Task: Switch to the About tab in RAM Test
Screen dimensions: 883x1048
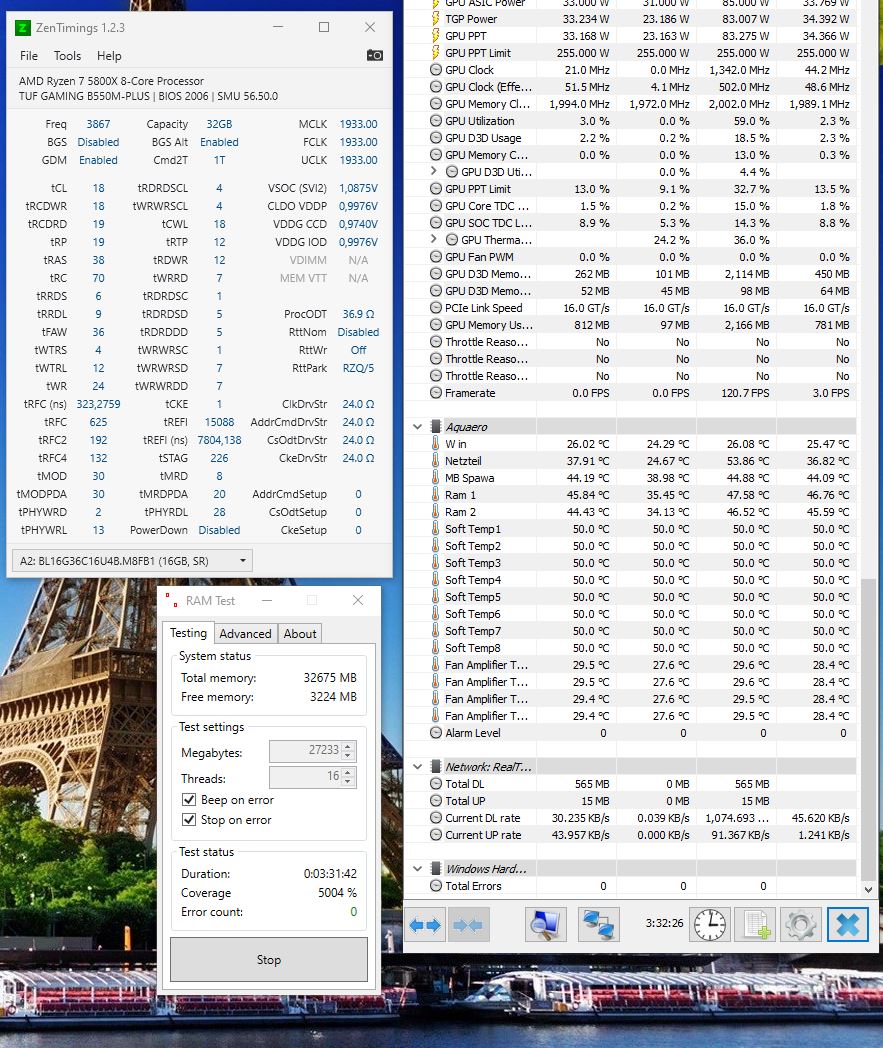Action: [299, 634]
